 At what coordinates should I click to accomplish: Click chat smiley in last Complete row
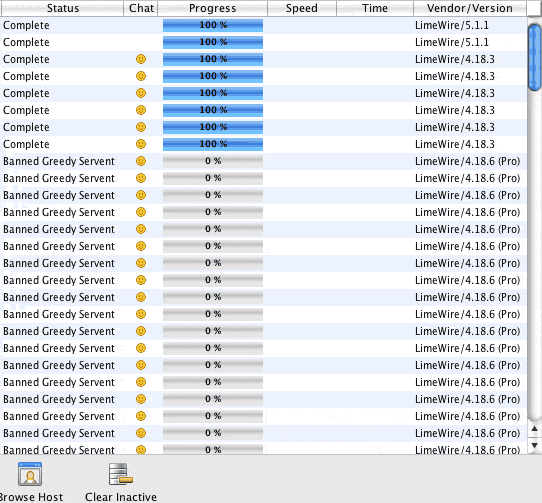pyautogui.click(x=141, y=144)
